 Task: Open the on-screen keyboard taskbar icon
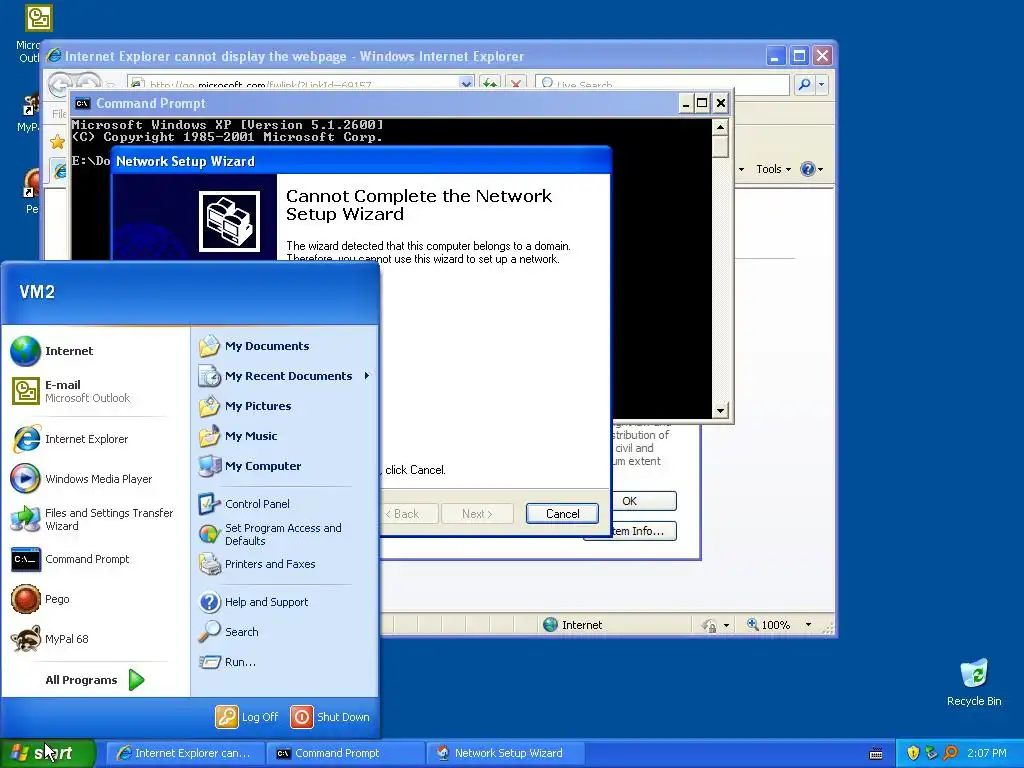(x=876, y=754)
